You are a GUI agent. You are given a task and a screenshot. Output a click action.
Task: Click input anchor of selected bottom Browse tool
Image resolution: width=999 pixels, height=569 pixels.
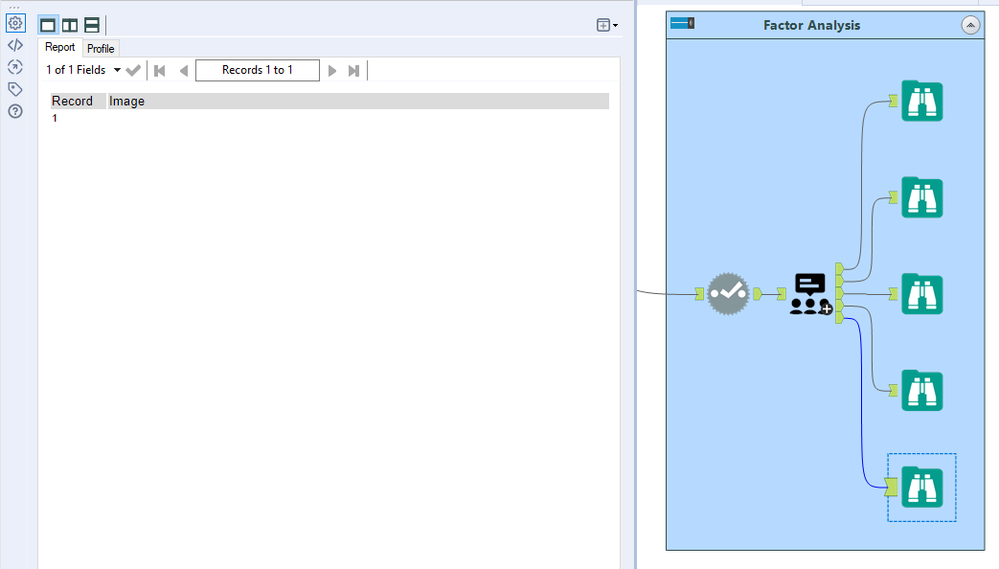(x=891, y=487)
